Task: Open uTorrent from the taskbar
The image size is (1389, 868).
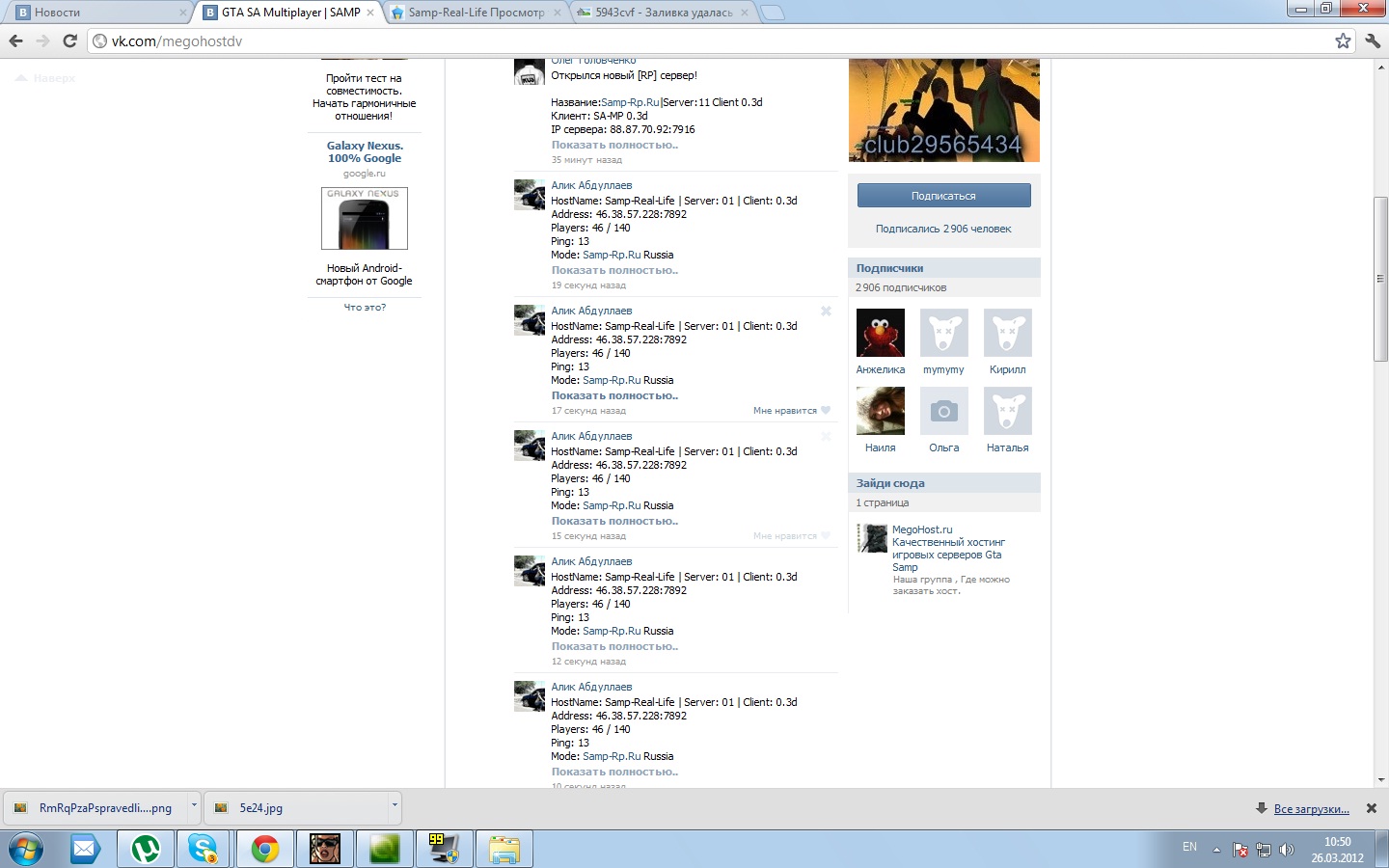Action: [146, 850]
